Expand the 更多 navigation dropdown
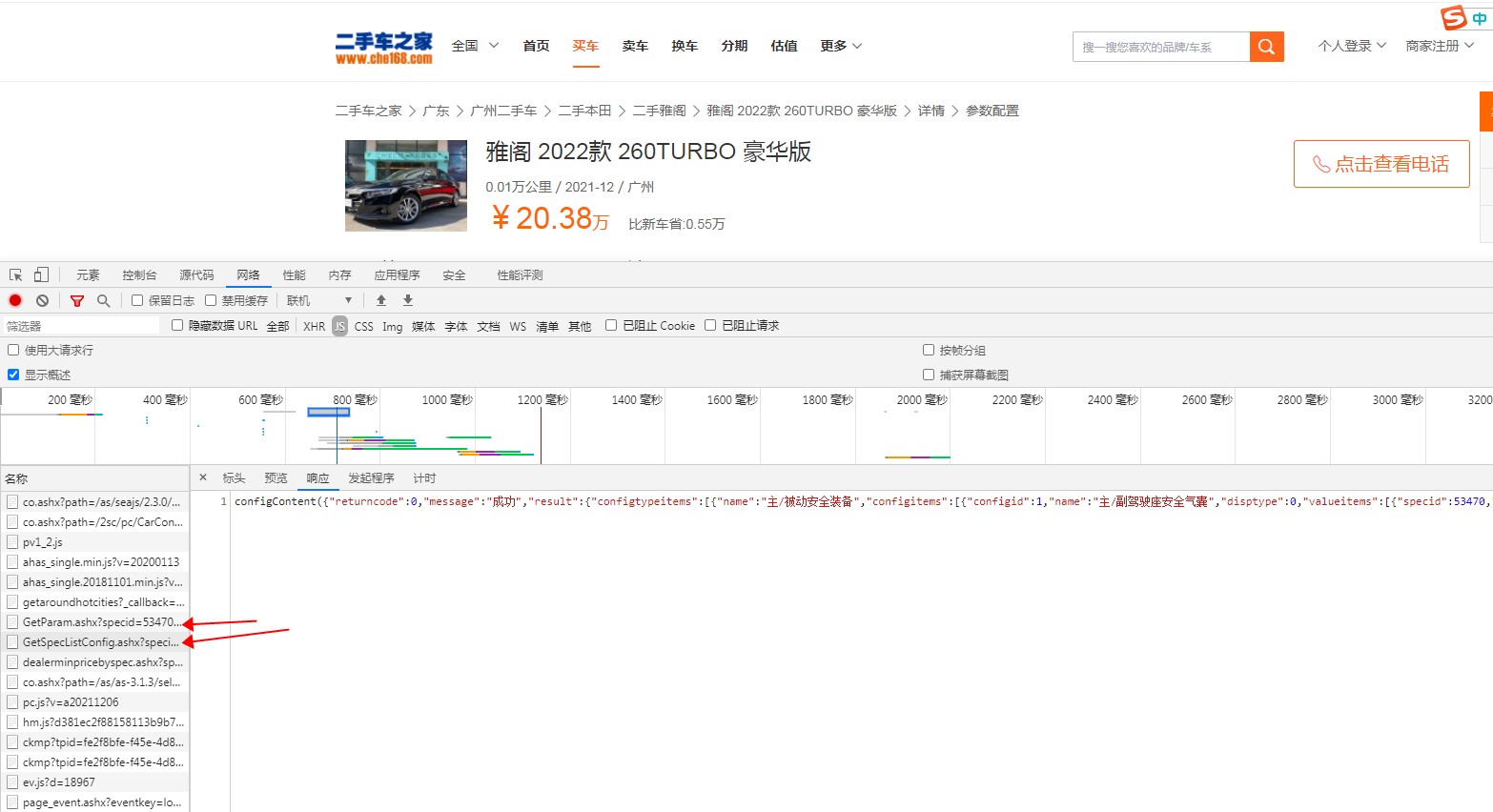The height and width of the screenshot is (812, 1493). click(x=838, y=45)
